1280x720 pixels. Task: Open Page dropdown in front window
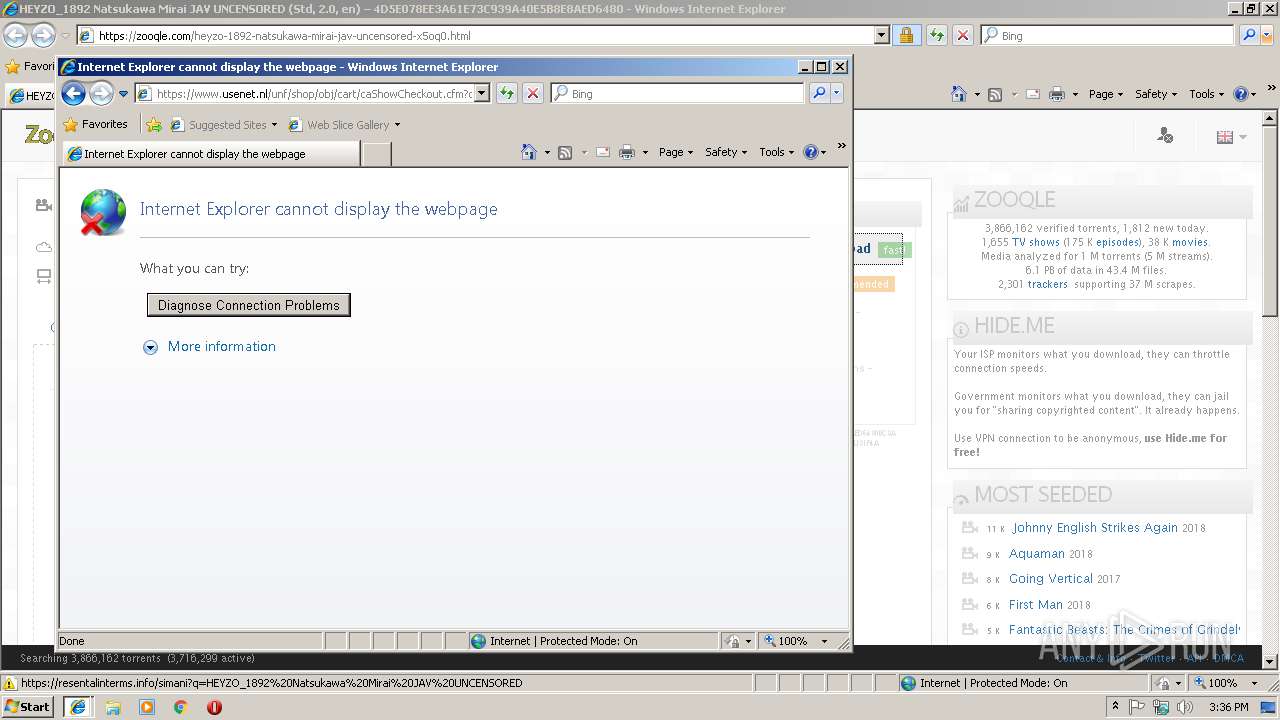pos(675,152)
